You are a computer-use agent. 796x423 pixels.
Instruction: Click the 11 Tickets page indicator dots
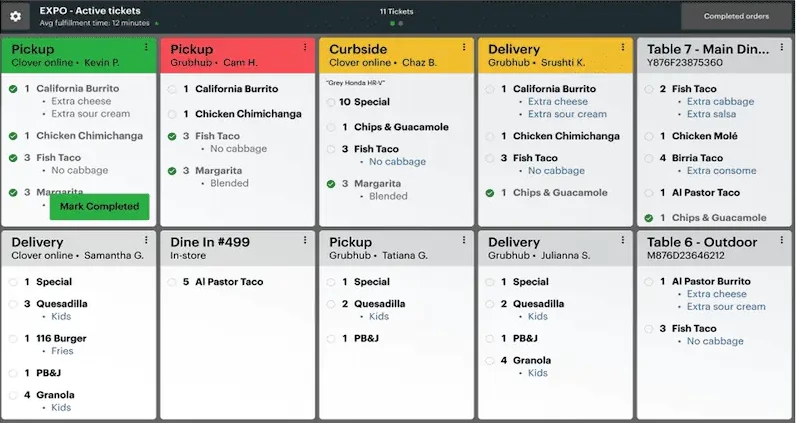(397, 25)
